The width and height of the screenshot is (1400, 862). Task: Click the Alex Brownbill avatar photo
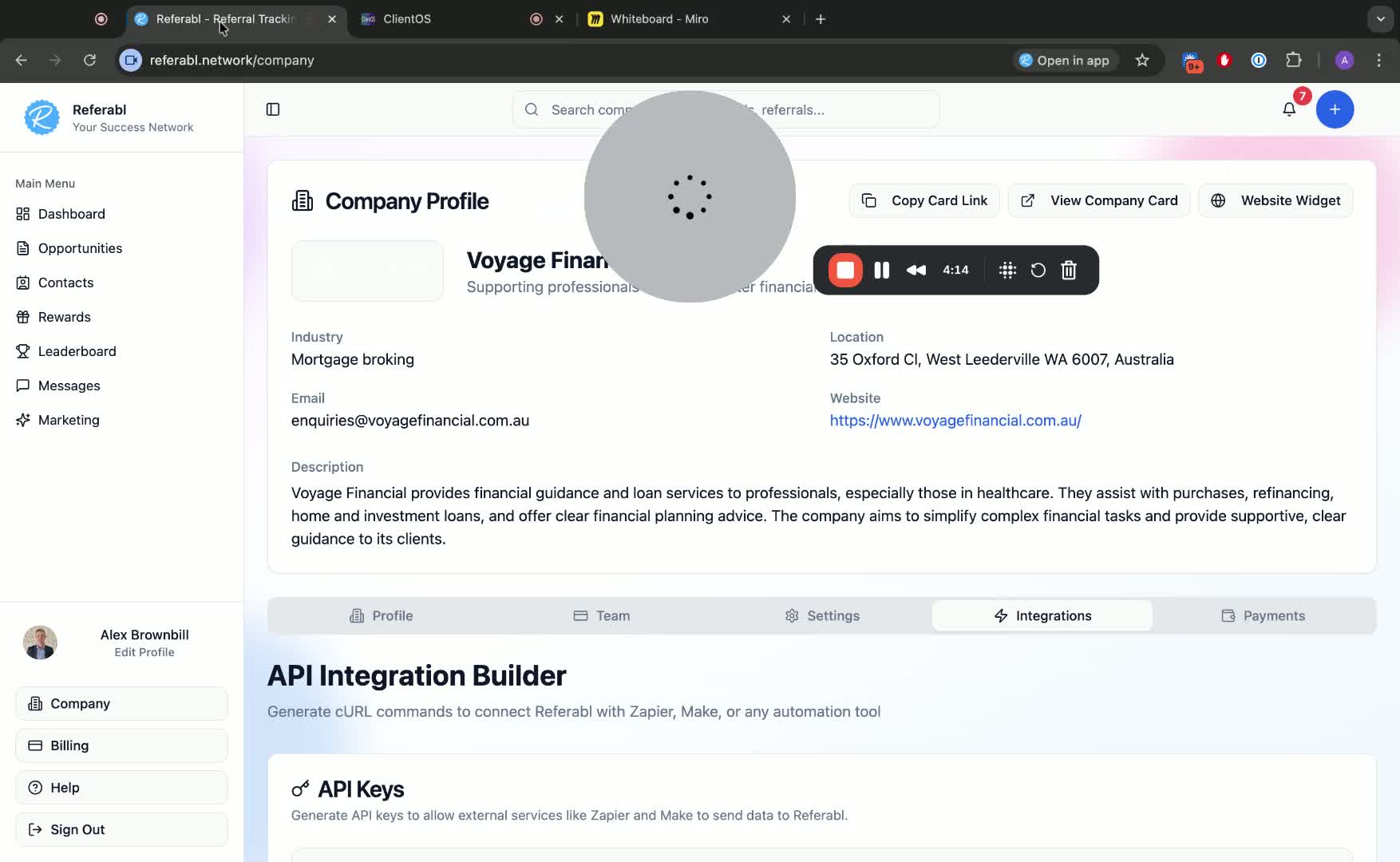tap(40, 643)
